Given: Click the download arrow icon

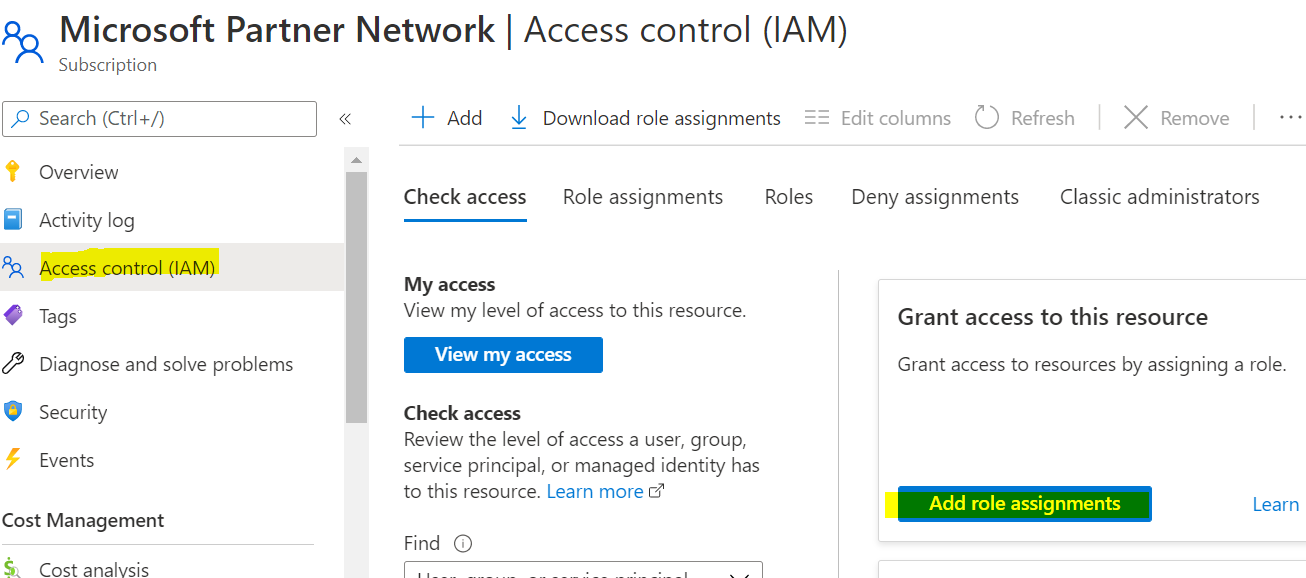Looking at the screenshot, I should [518, 118].
